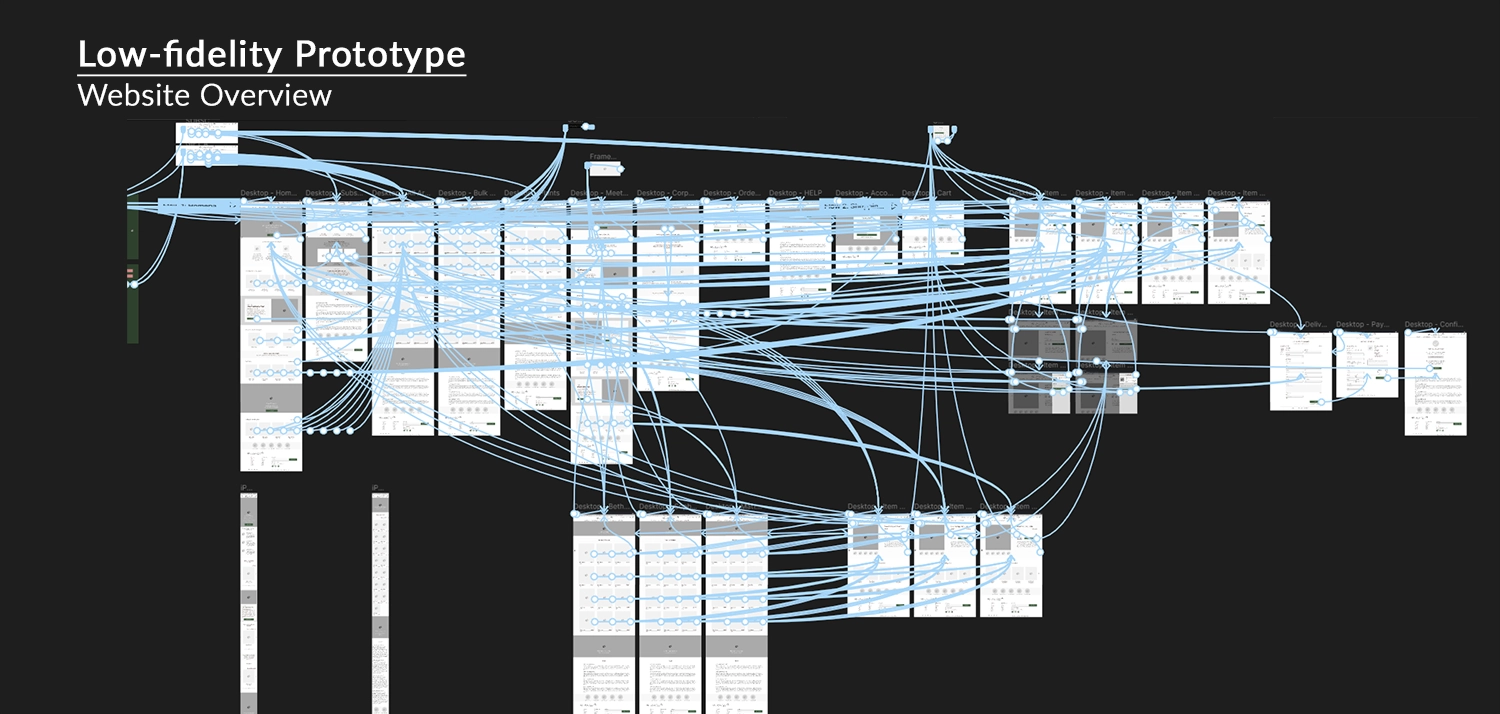The width and height of the screenshot is (1500, 714).
Task: Select the Desktop - Bulk frame label
Action: pos(467,193)
